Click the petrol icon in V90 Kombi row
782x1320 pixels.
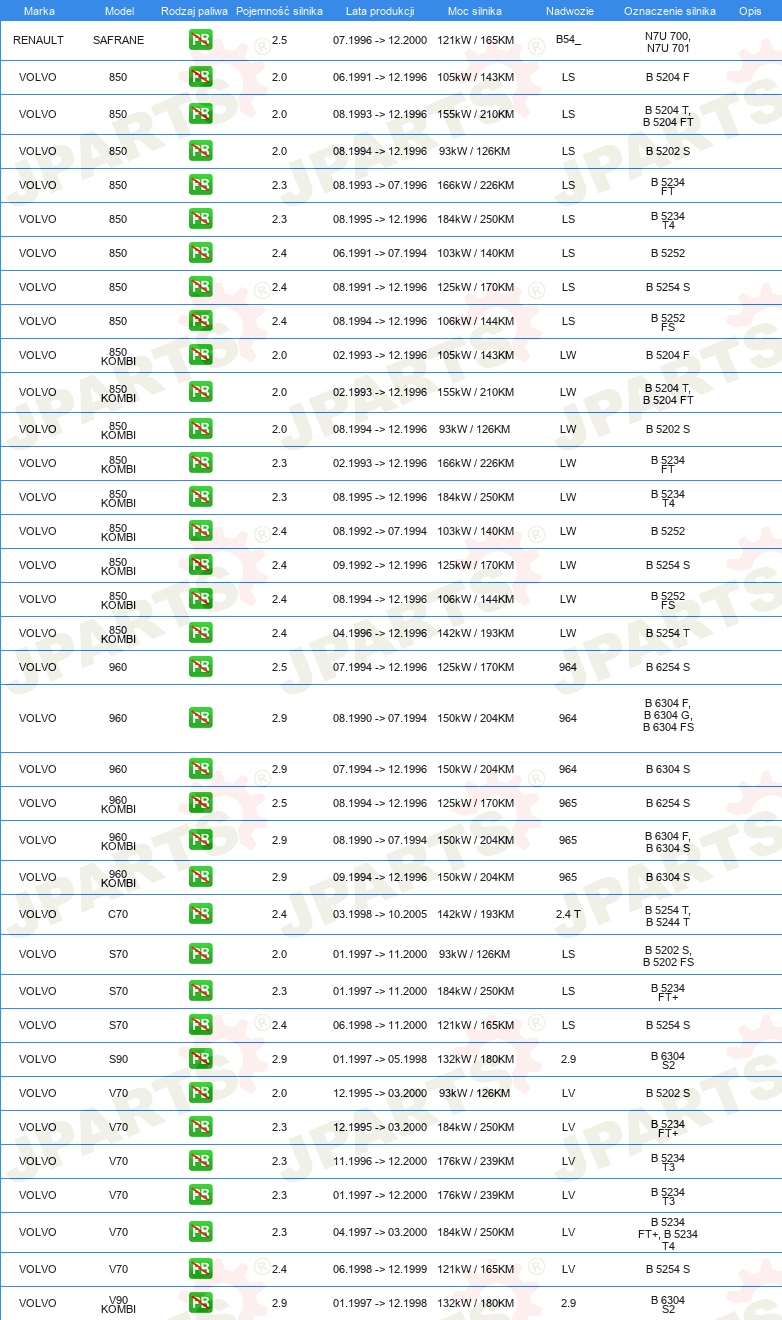(200, 1303)
